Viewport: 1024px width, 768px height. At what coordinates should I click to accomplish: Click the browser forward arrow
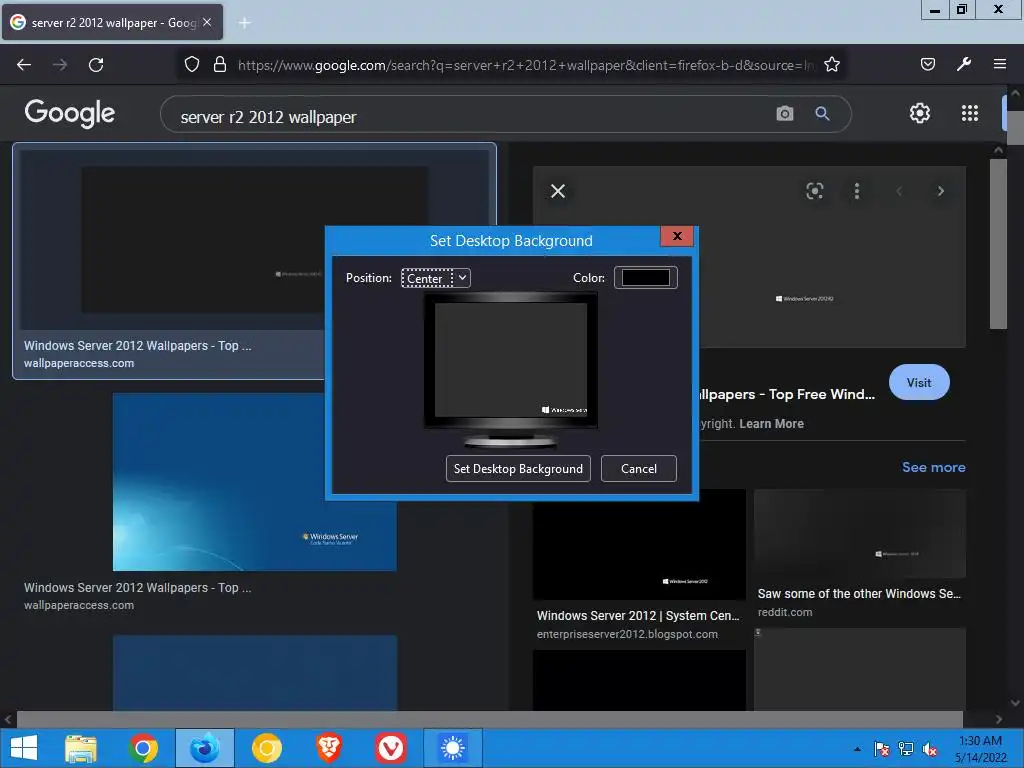tap(60, 65)
